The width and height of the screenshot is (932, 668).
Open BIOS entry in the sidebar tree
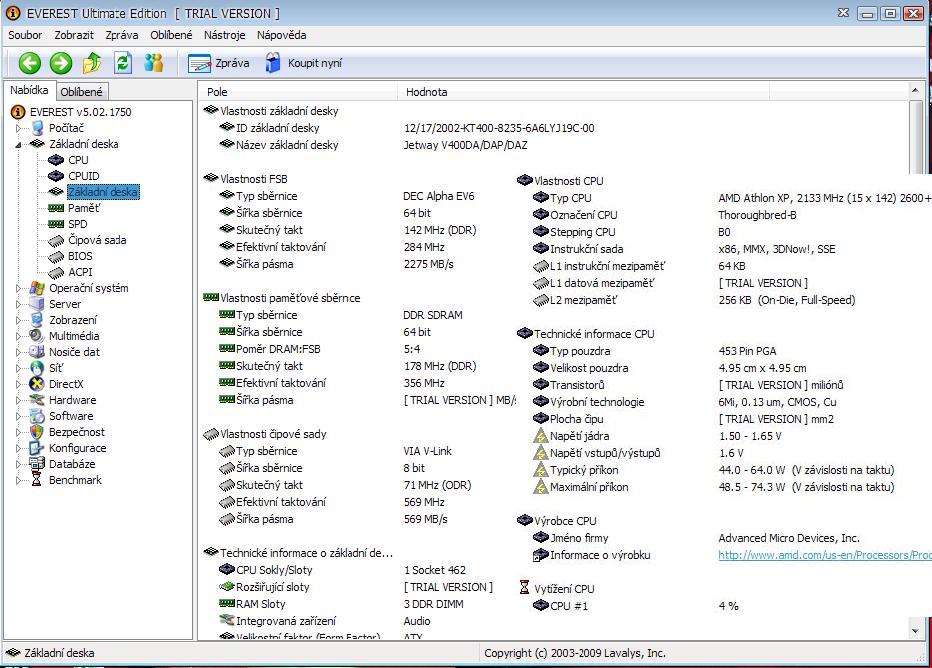click(x=80, y=256)
